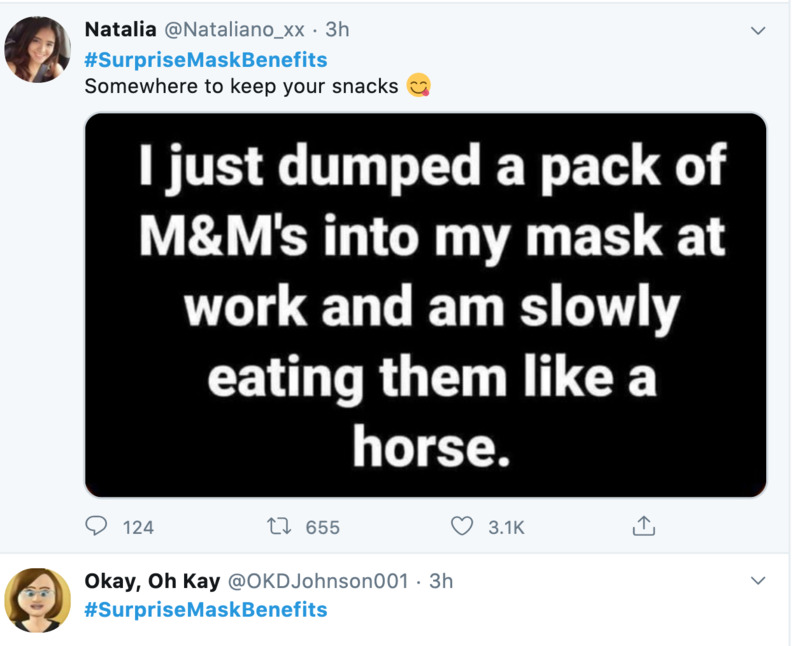Click the yummy face emoji in the tweet
The height and width of the screenshot is (646, 800).
419,86
